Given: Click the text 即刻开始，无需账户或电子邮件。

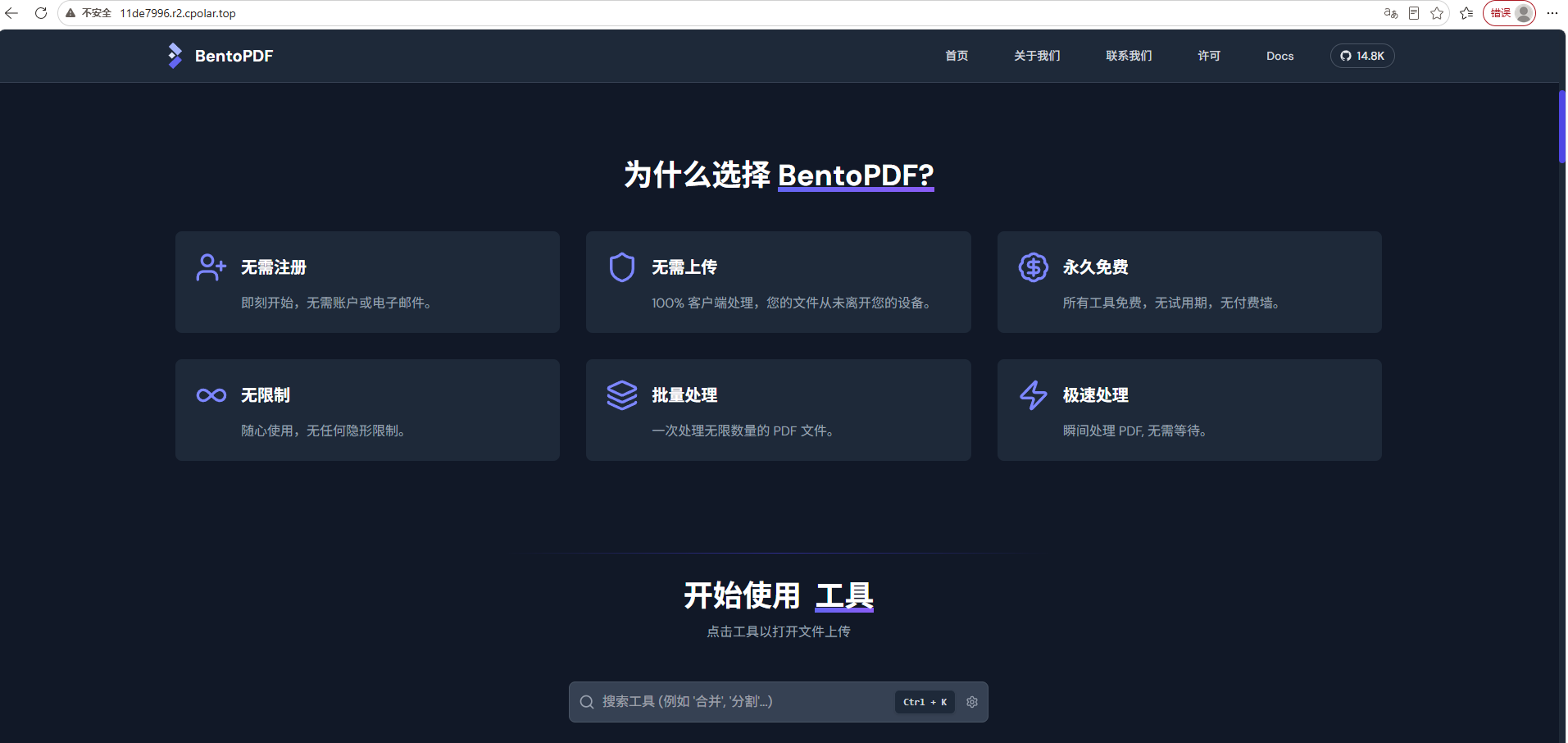Looking at the screenshot, I should [x=336, y=303].
